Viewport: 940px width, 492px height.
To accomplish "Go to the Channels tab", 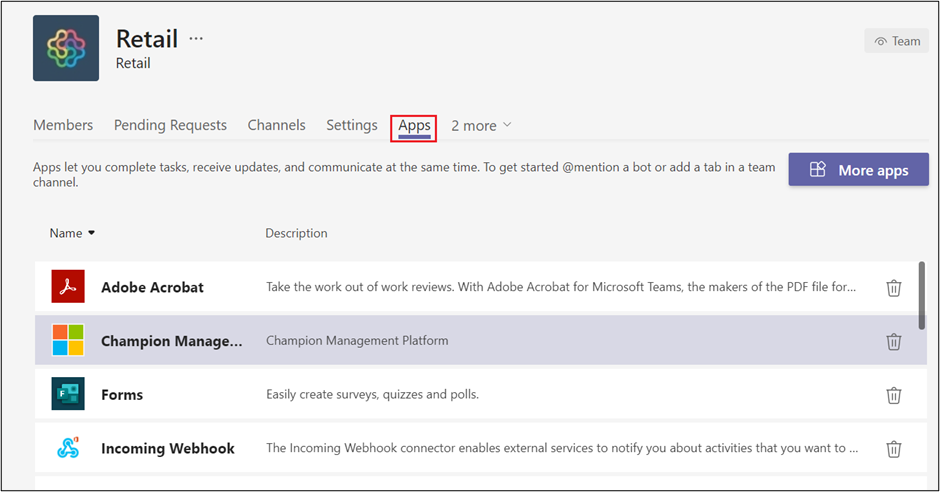I will click(x=276, y=125).
